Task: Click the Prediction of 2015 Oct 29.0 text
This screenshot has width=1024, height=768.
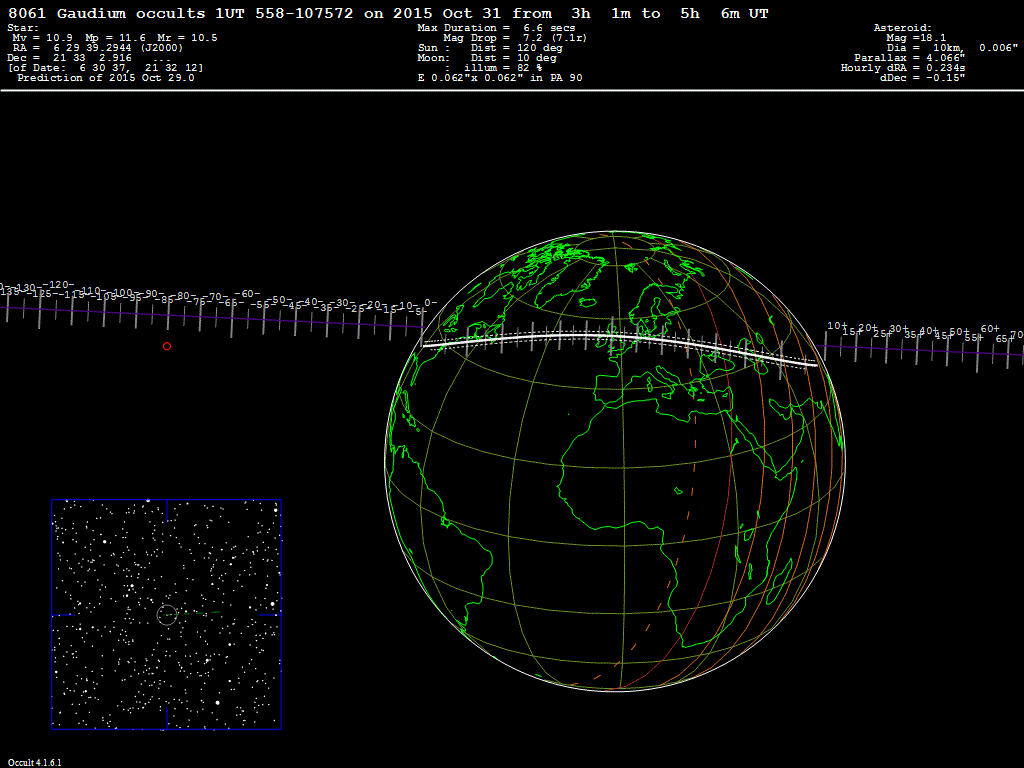Action: click(x=105, y=78)
